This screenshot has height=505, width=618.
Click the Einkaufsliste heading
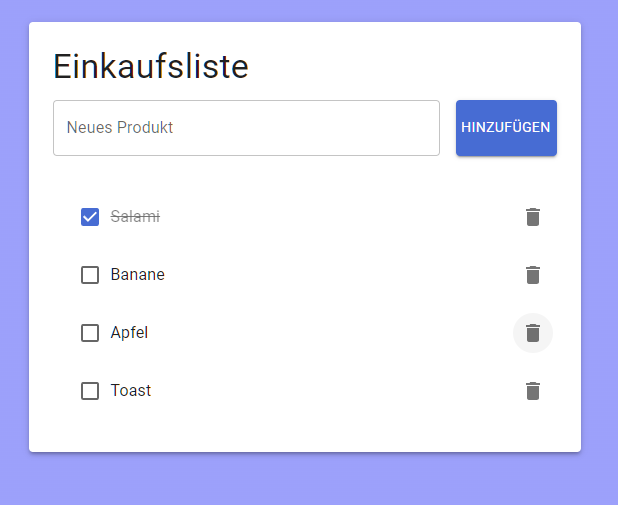coord(151,67)
